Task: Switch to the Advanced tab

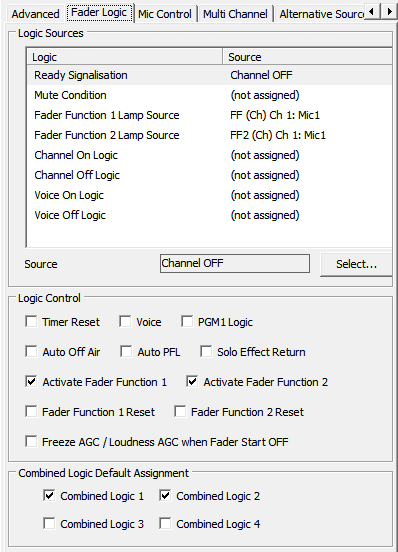Action: 35,14
